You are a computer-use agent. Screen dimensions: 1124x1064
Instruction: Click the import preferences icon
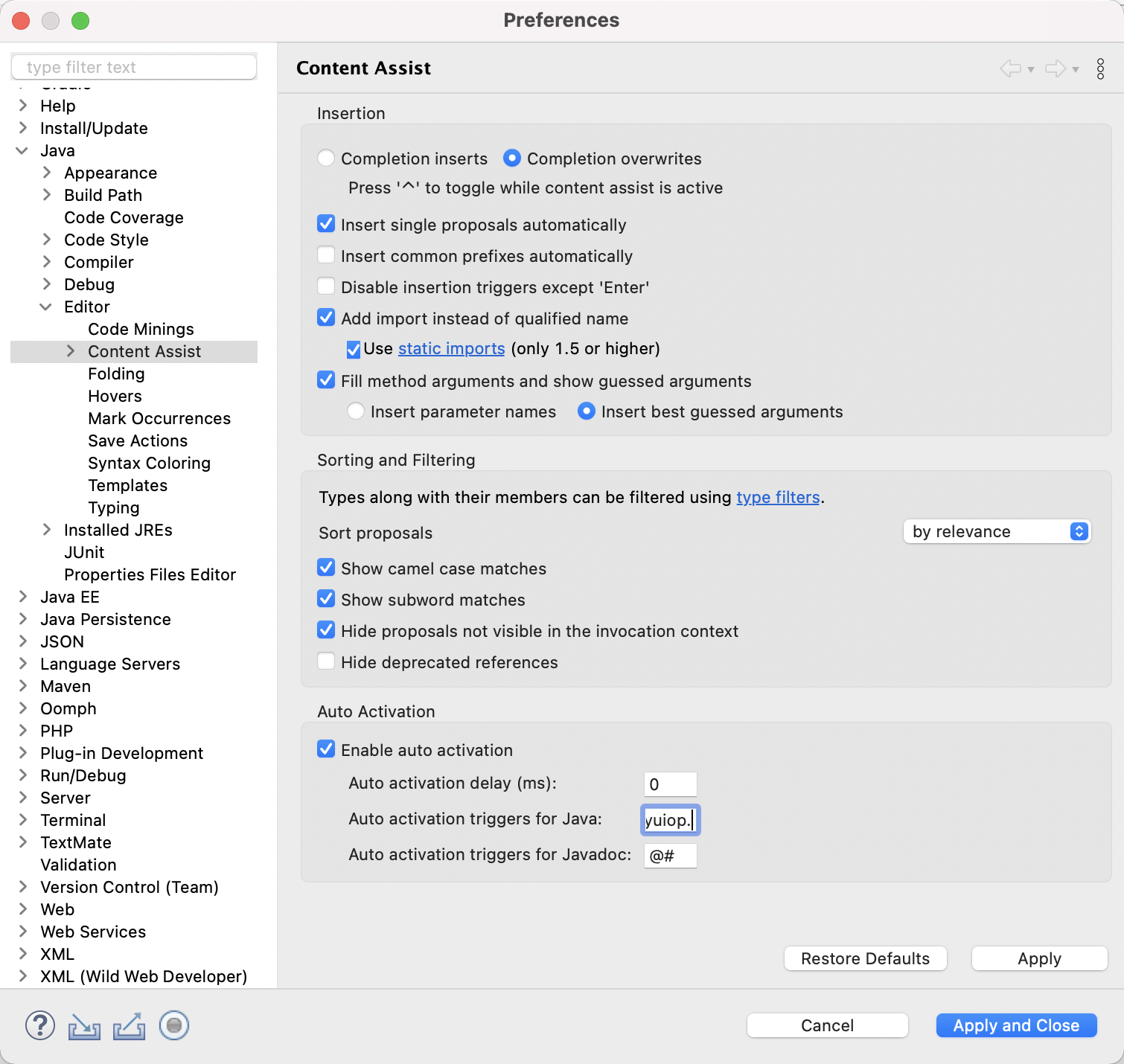click(84, 1026)
